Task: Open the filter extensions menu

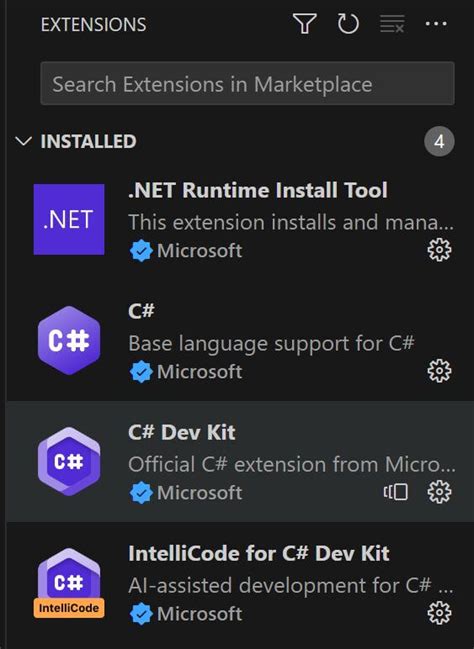Action: 305,24
